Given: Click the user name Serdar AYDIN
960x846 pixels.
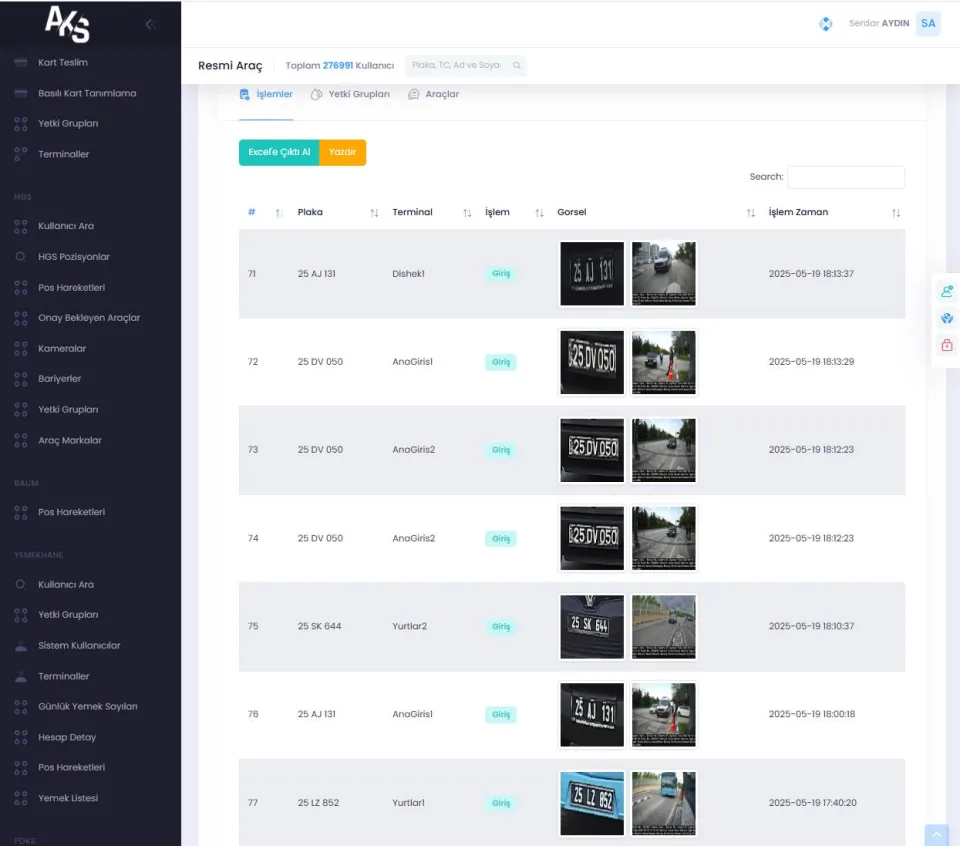Looking at the screenshot, I should pos(879,23).
